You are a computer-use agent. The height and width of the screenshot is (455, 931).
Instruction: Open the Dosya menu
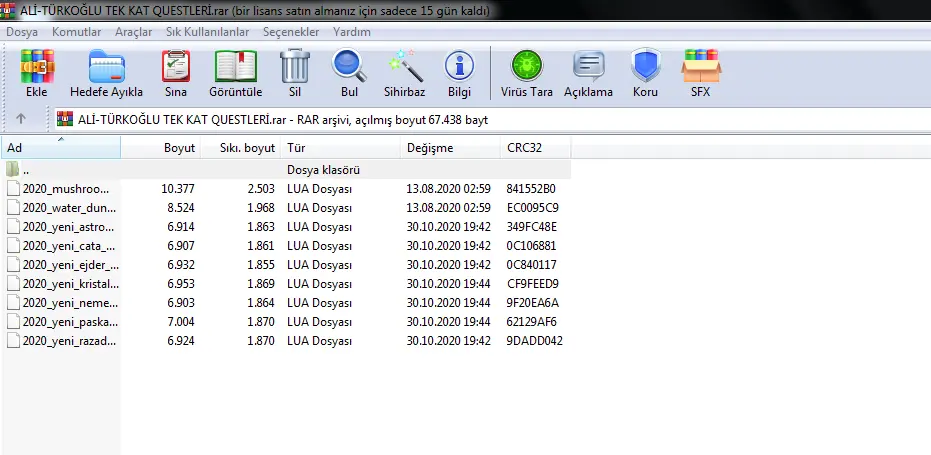click(x=22, y=32)
